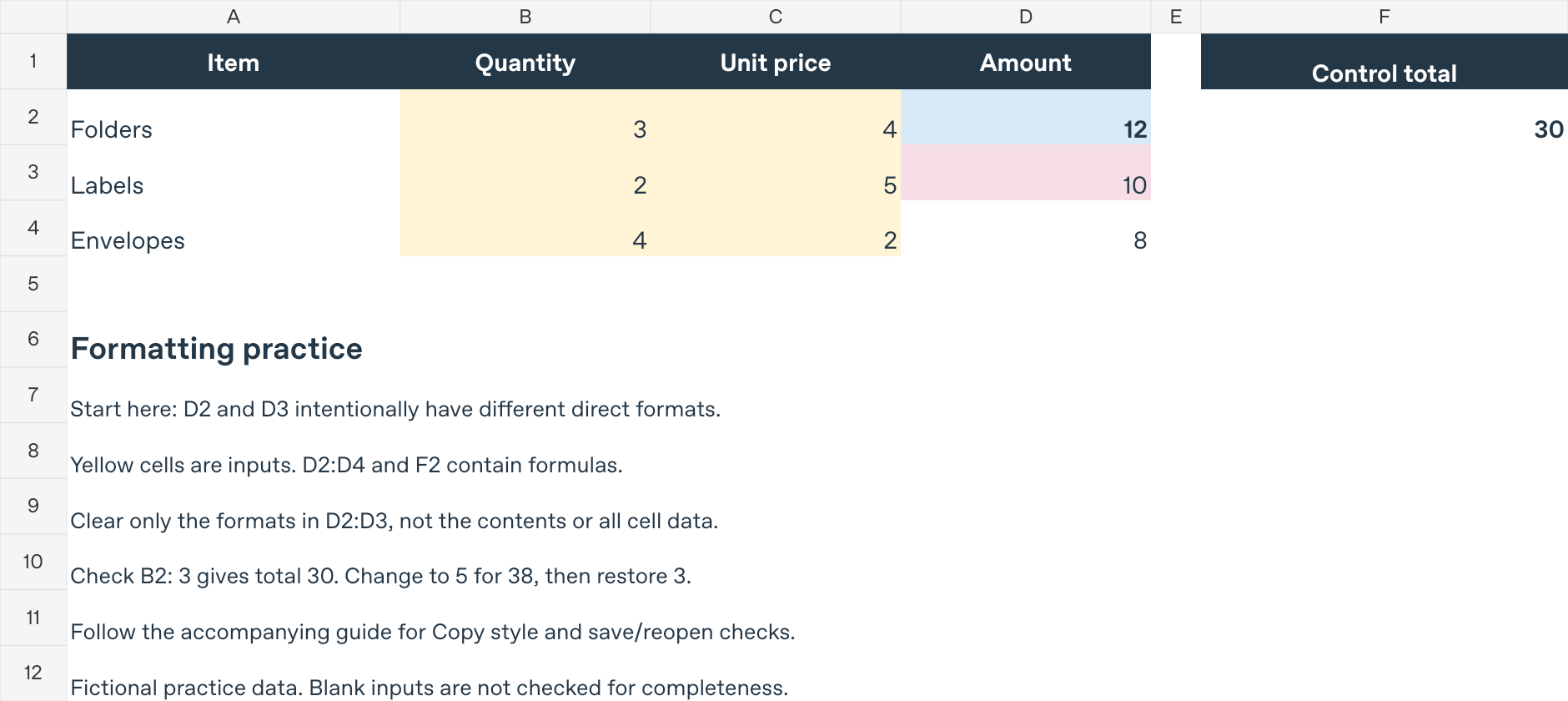Select narrow column E header
Viewport: 1568px width, 701px height.
(1176, 17)
